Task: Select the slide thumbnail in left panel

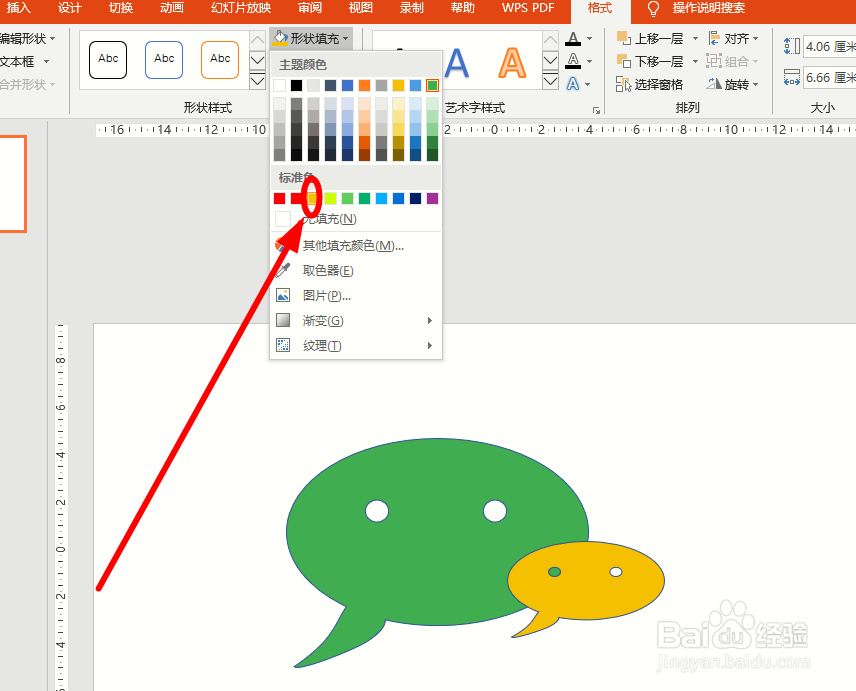Action: [12, 184]
